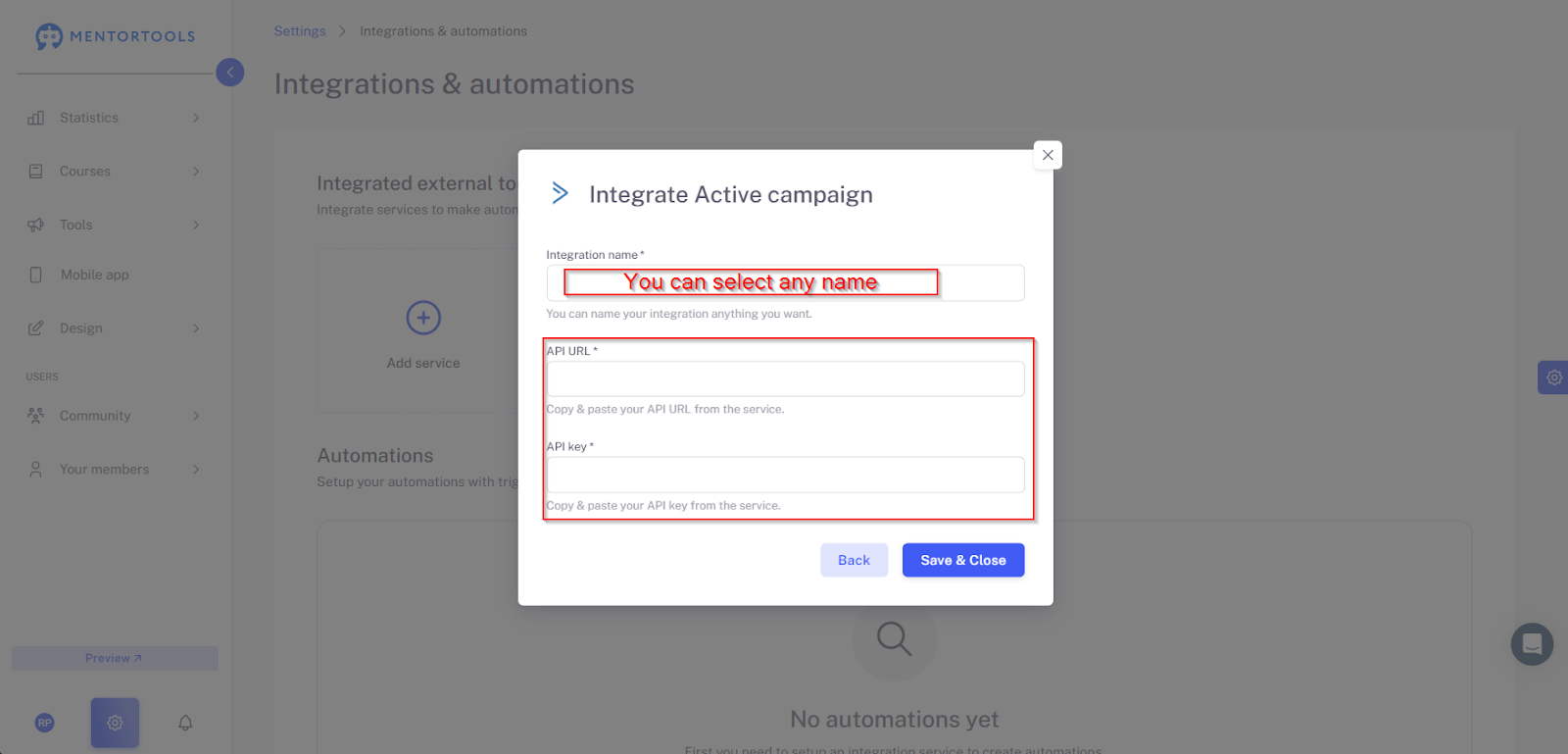Expand the Statistics menu chevron
The width and height of the screenshot is (1568, 754).
pos(196,118)
